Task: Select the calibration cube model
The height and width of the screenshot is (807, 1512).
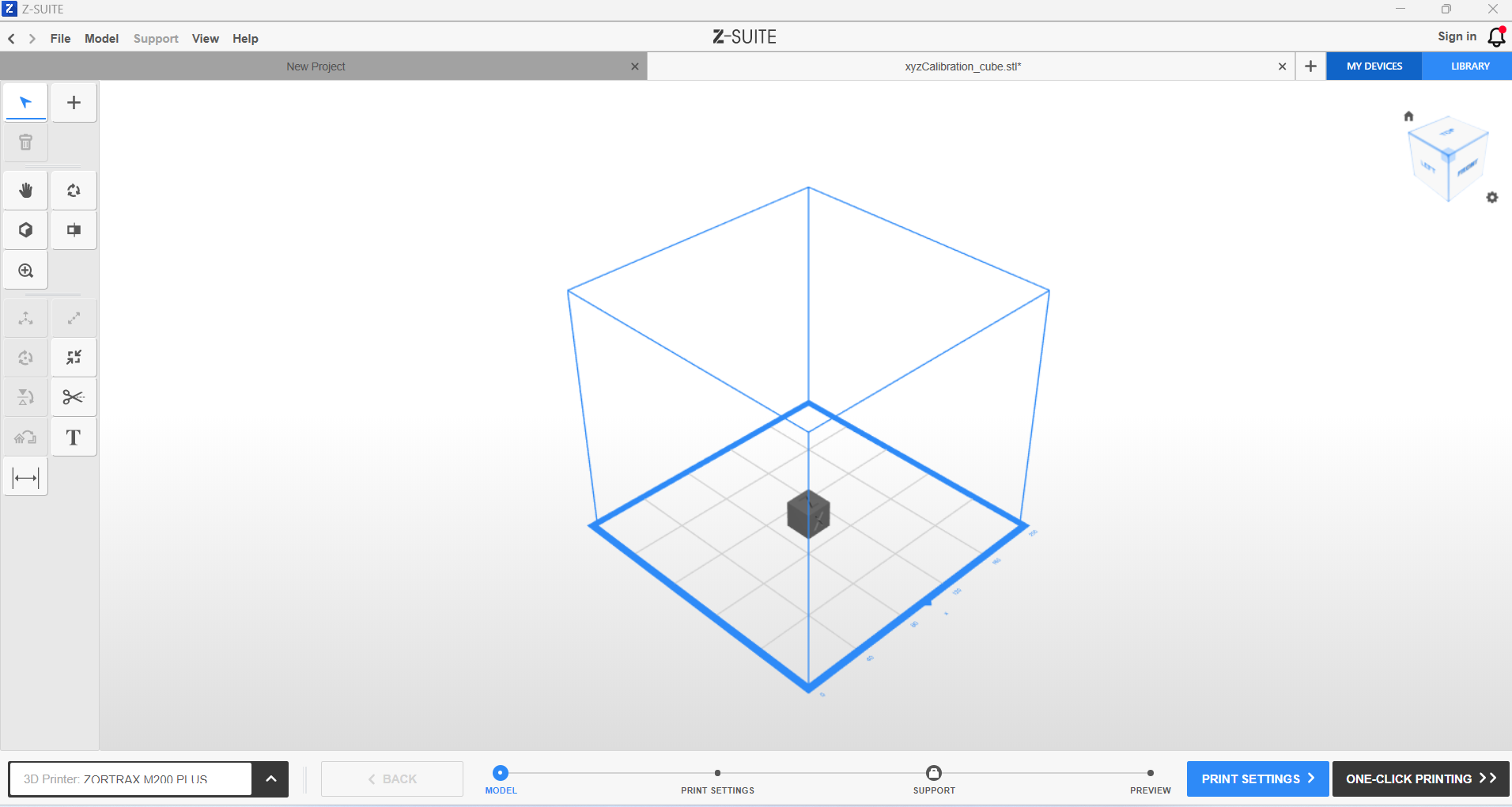Action: 808,514
